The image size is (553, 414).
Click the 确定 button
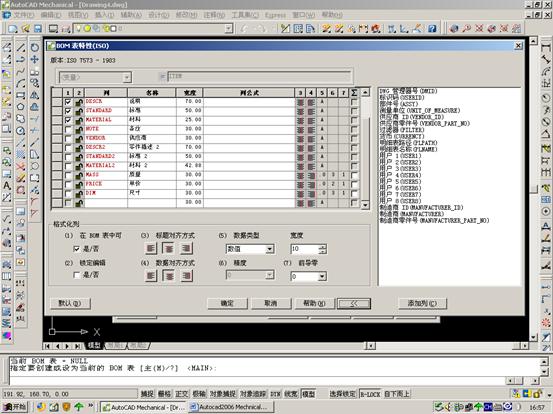pos(227,303)
